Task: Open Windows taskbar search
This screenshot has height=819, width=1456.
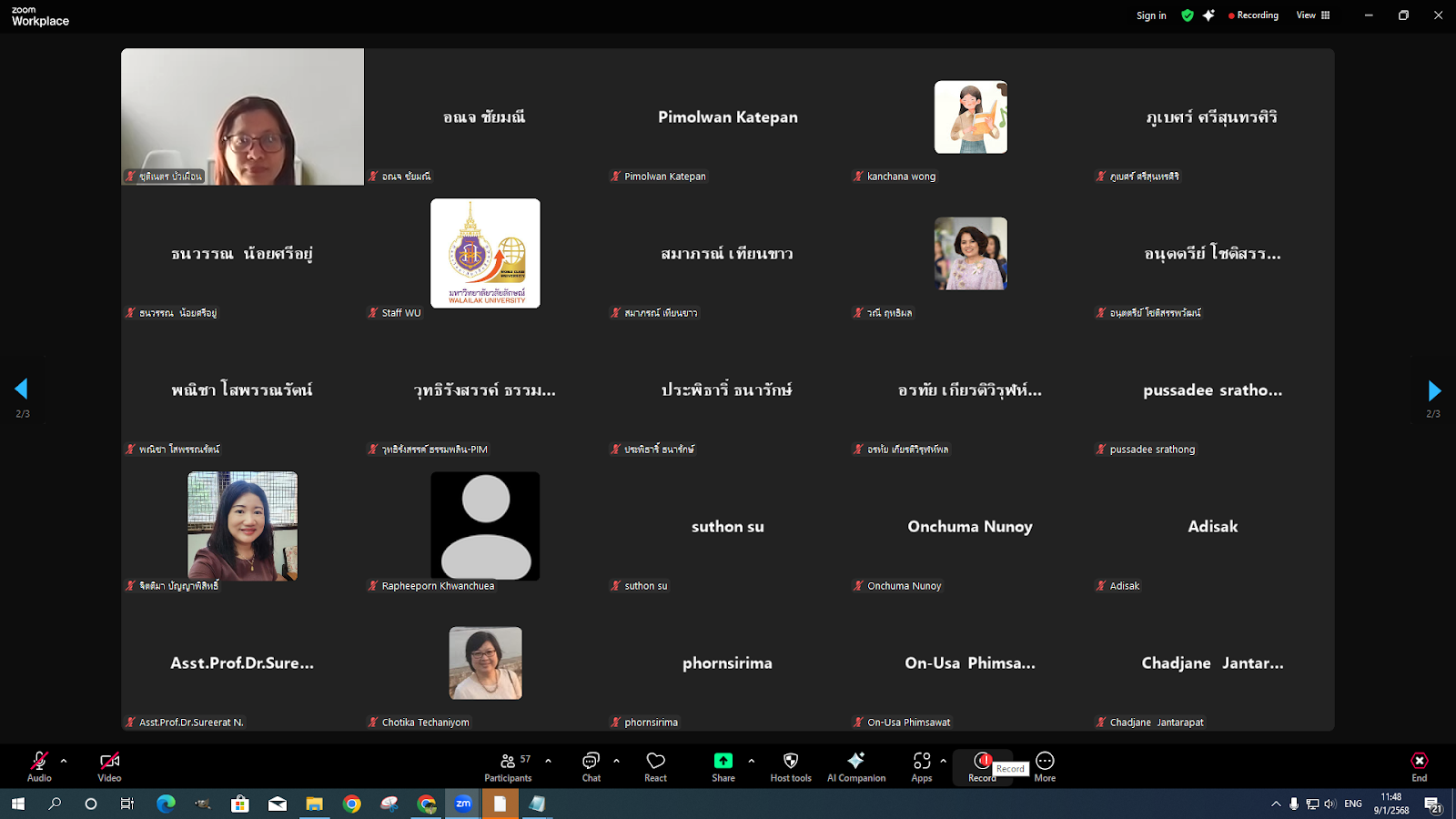Action: 55,804
